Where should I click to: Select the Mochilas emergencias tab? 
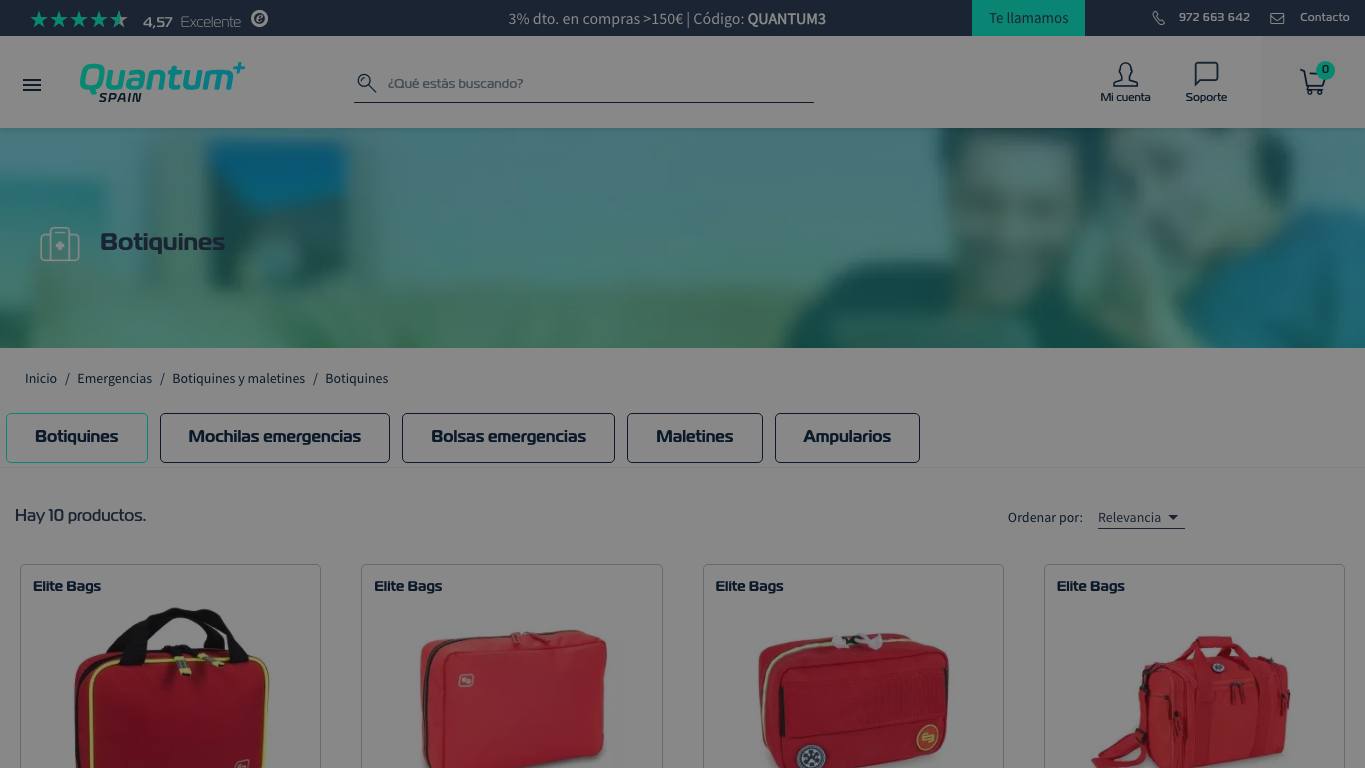275,437
